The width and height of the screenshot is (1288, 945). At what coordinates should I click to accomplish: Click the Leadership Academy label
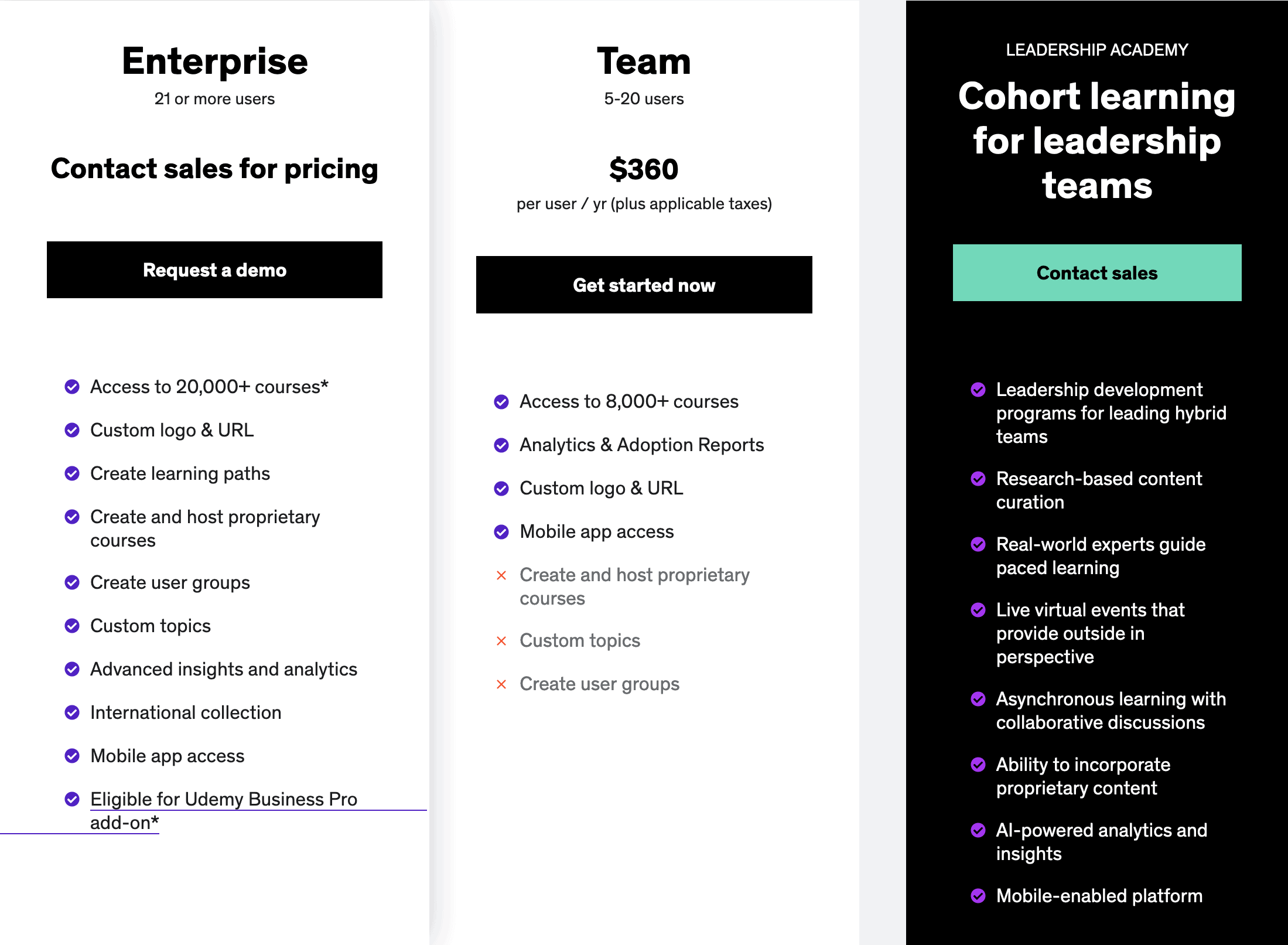tap(1096, 50)
